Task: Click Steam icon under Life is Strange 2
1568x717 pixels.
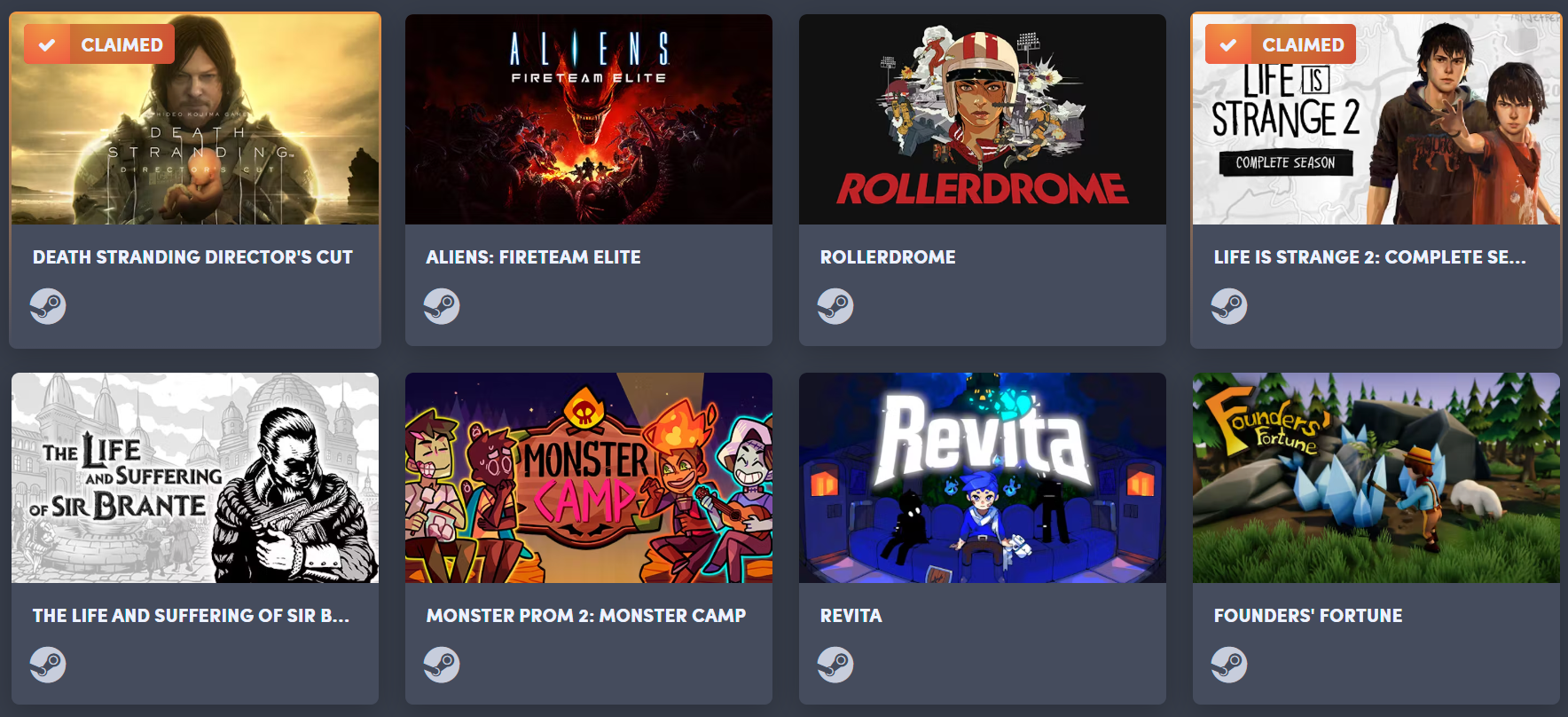Action: point(1229,306)
